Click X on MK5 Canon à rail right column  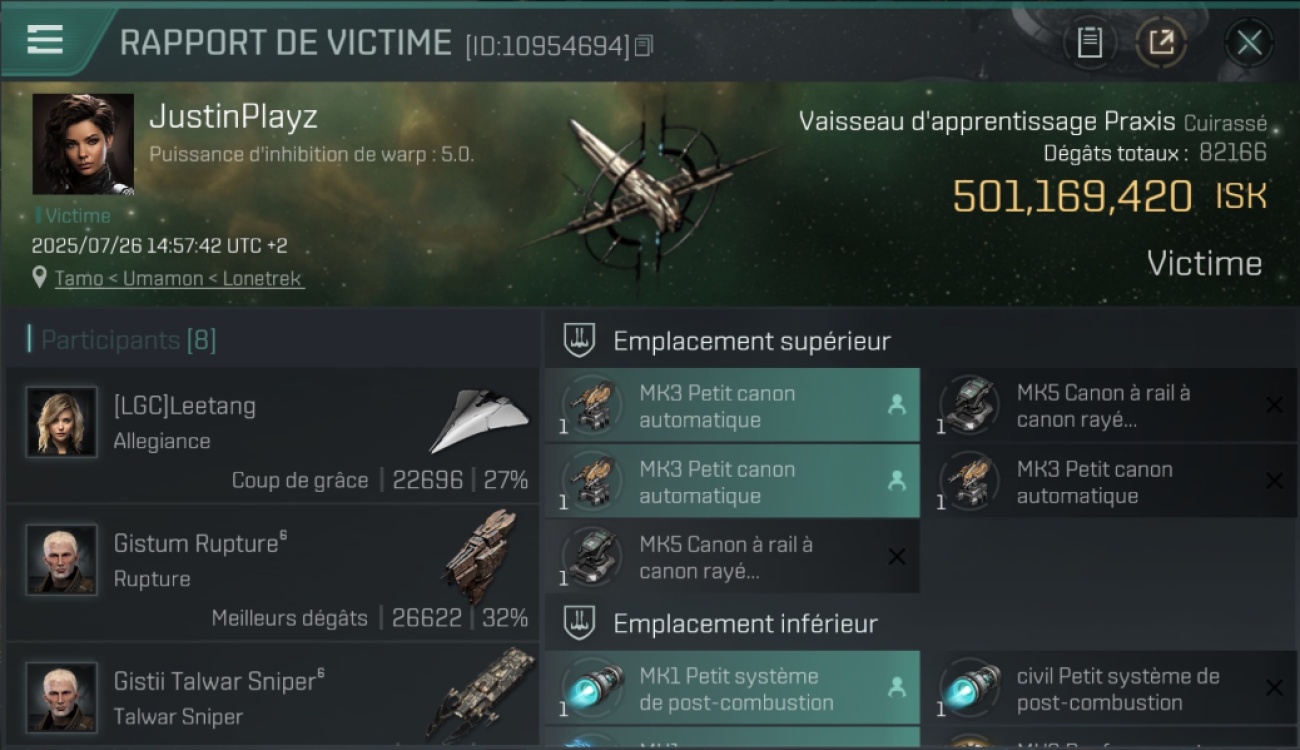[1274, 405]
